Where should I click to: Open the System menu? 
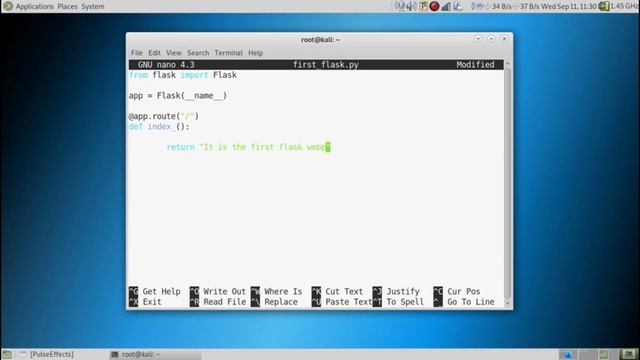(93, 6)
